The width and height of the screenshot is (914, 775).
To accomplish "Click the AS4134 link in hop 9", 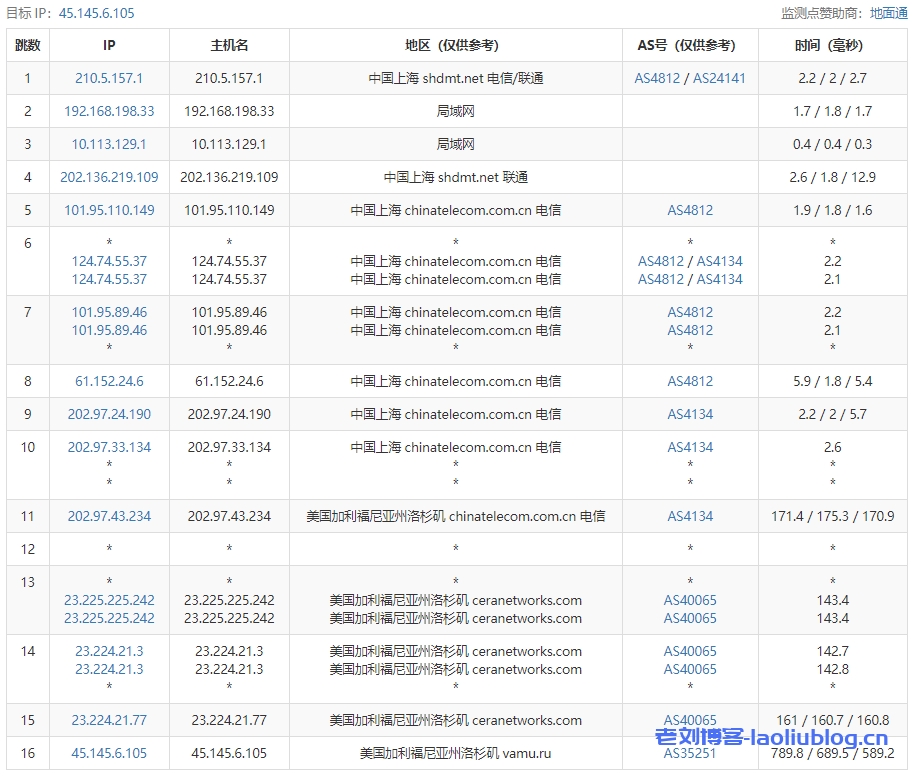I will (690, 414).
